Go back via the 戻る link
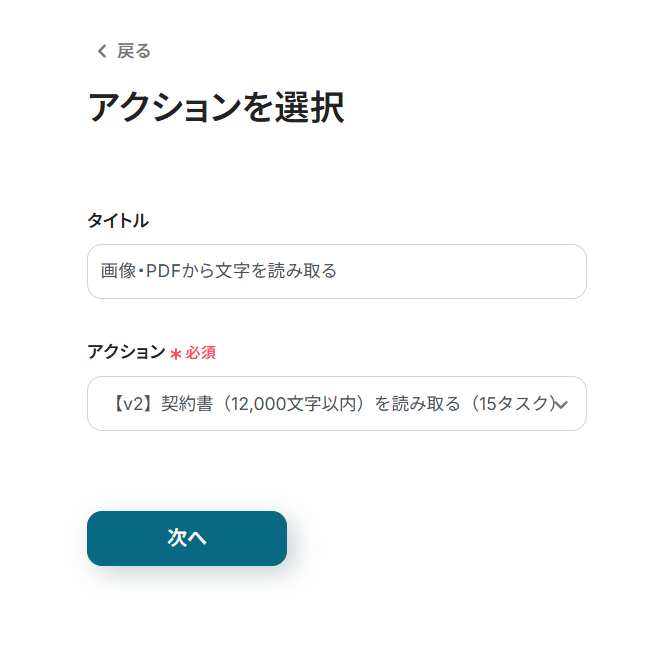Image resolution: width=672 pixels, height=648 pixels. [134, 51]
